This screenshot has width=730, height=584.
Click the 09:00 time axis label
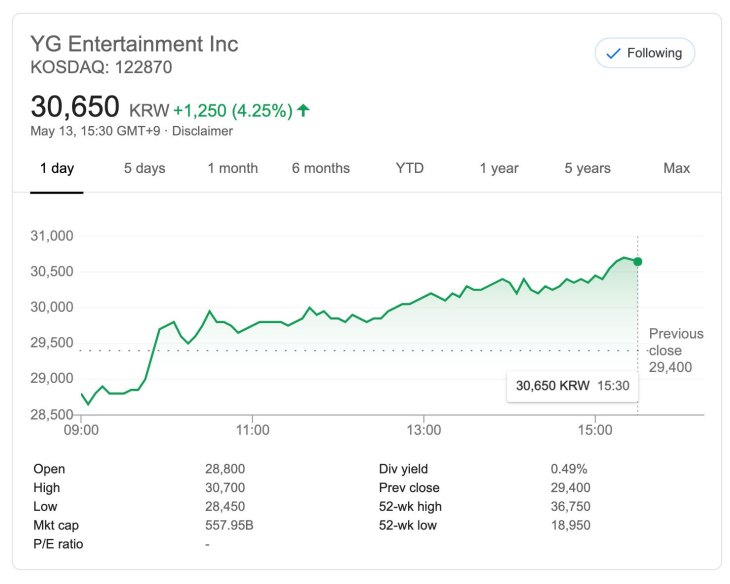(x=81, y=429)
